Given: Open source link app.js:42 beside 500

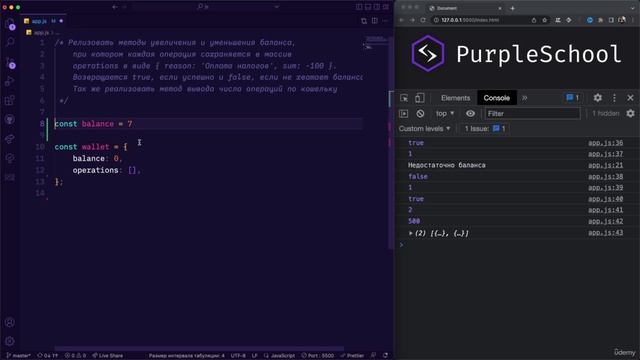Looking at the screenshot, I should pyautogui.click(x=605, y=221).
